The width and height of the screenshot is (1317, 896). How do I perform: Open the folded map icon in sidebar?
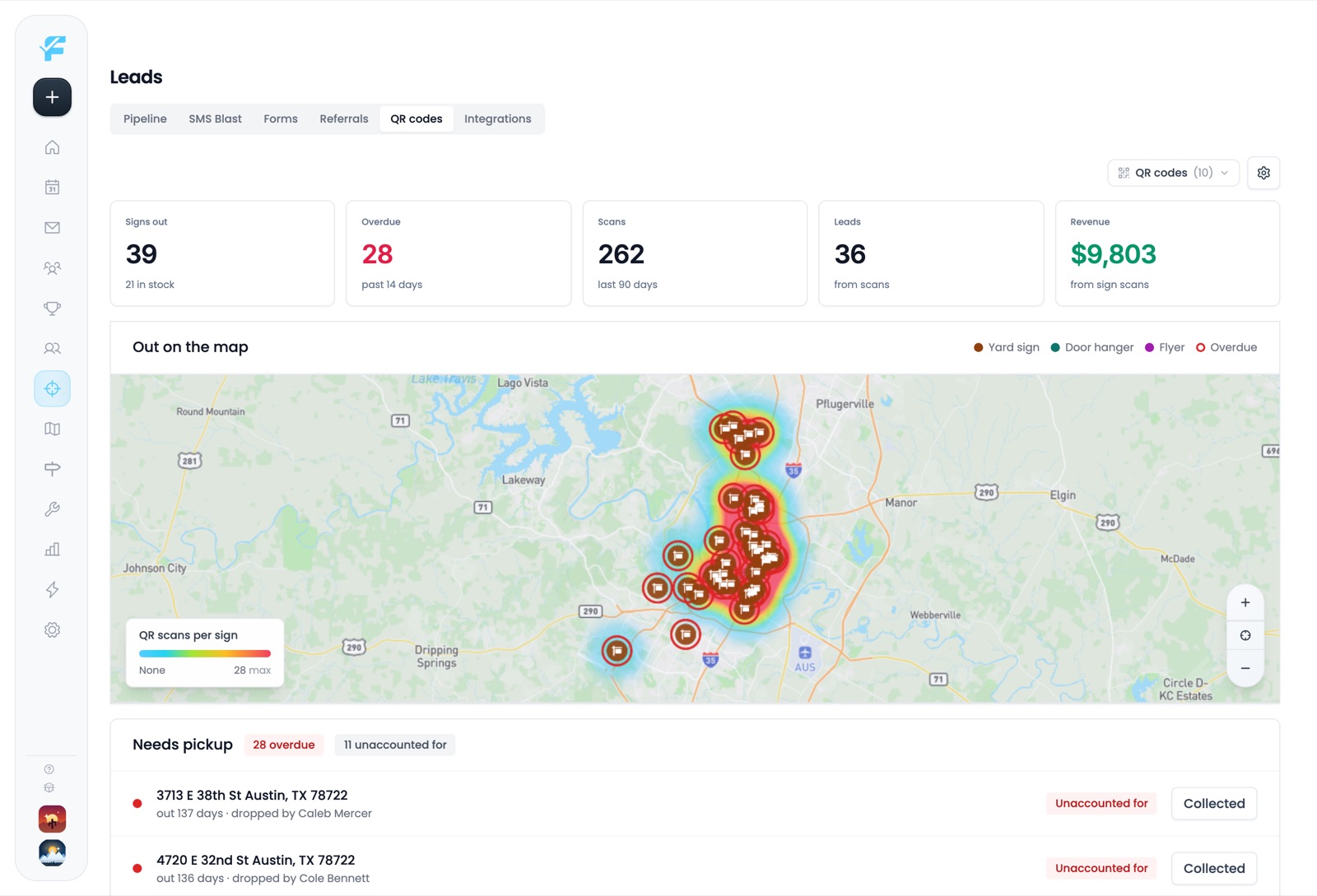(52, 429)
